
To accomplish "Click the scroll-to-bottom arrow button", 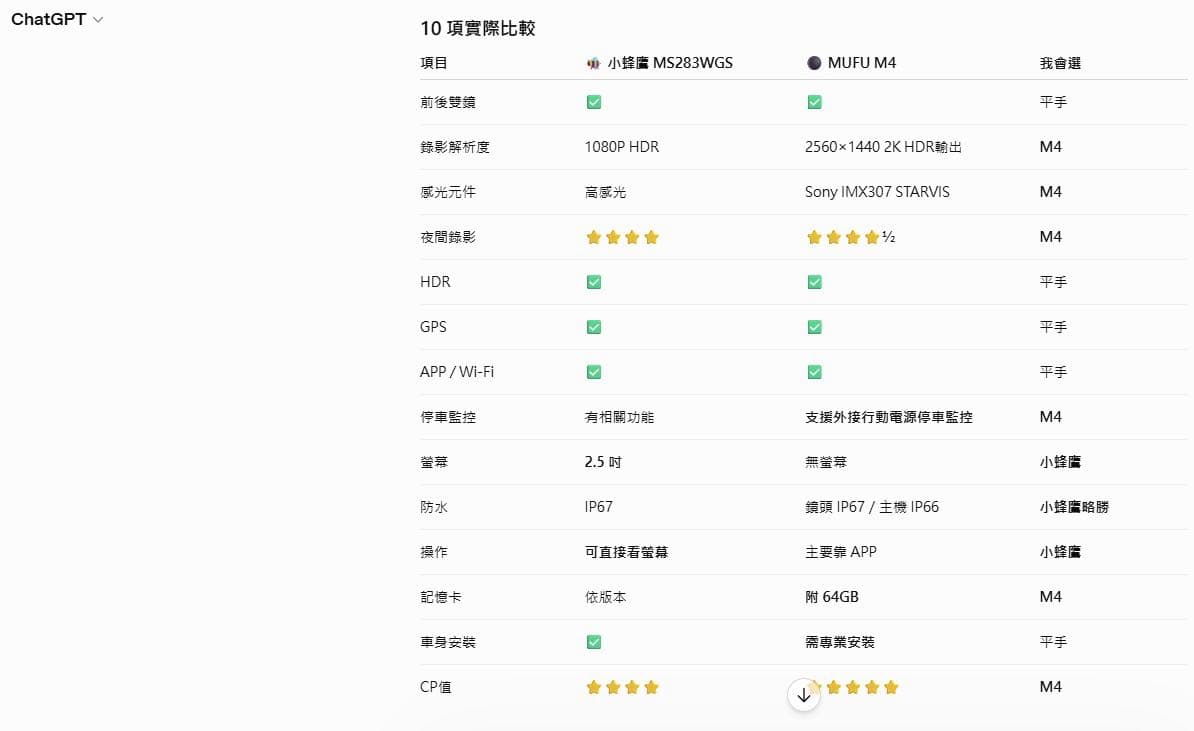I will click(x=803, y=695).
